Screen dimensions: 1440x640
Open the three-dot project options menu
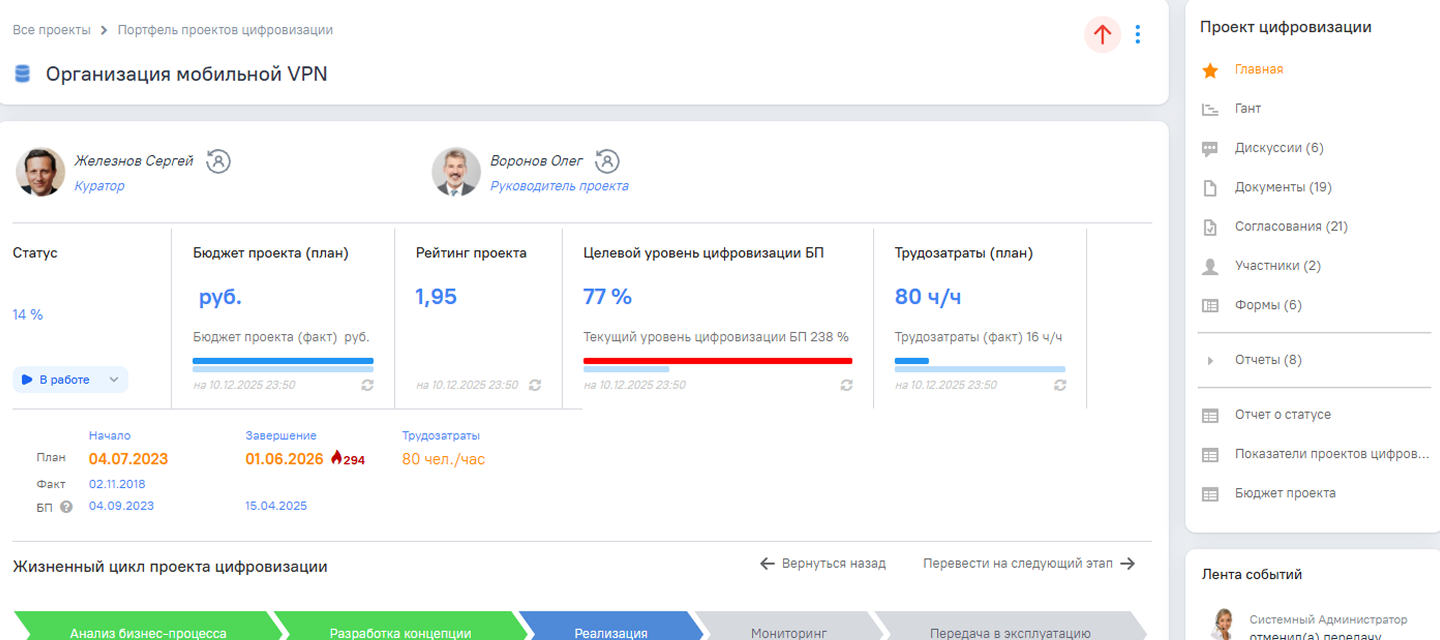click(x=1137, y=35)
